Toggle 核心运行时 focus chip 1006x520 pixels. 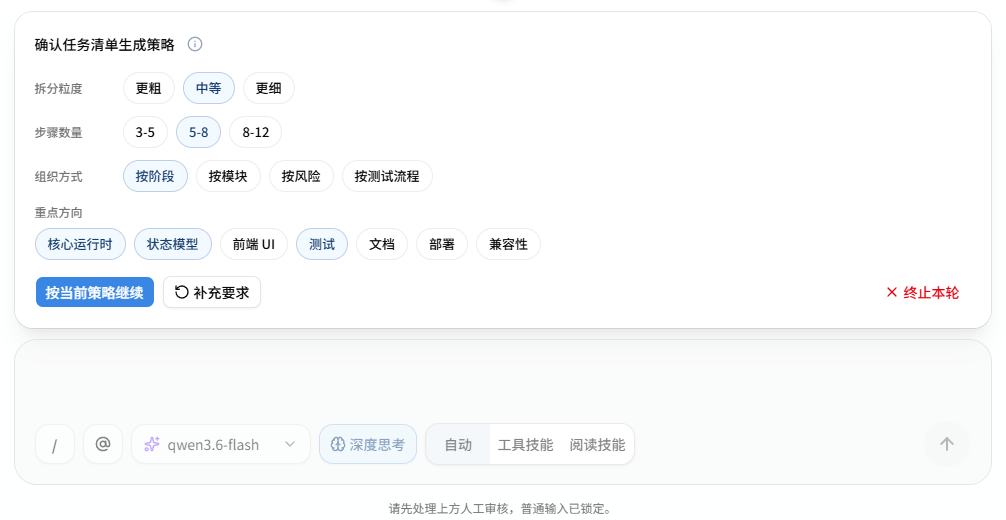80,244
